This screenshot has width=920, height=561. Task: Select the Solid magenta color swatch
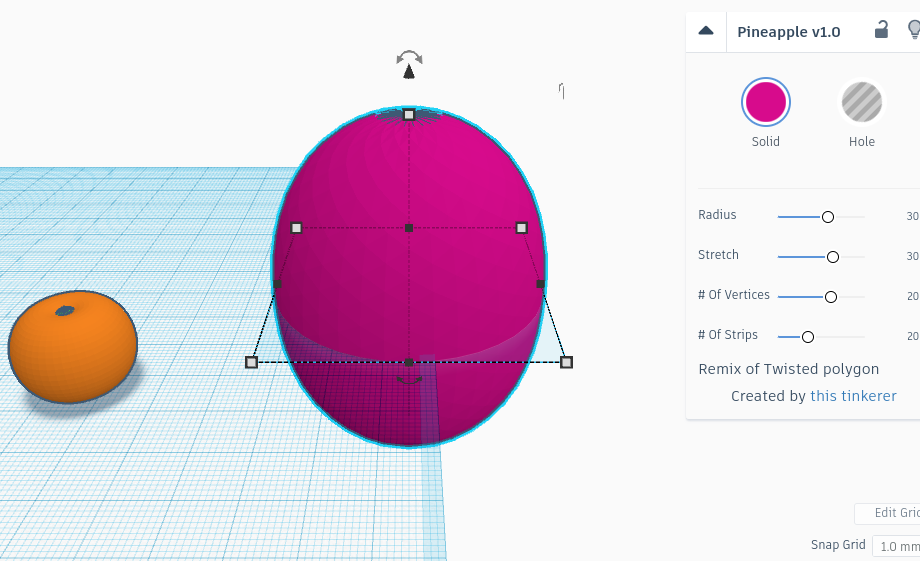(x=766, y=102)
